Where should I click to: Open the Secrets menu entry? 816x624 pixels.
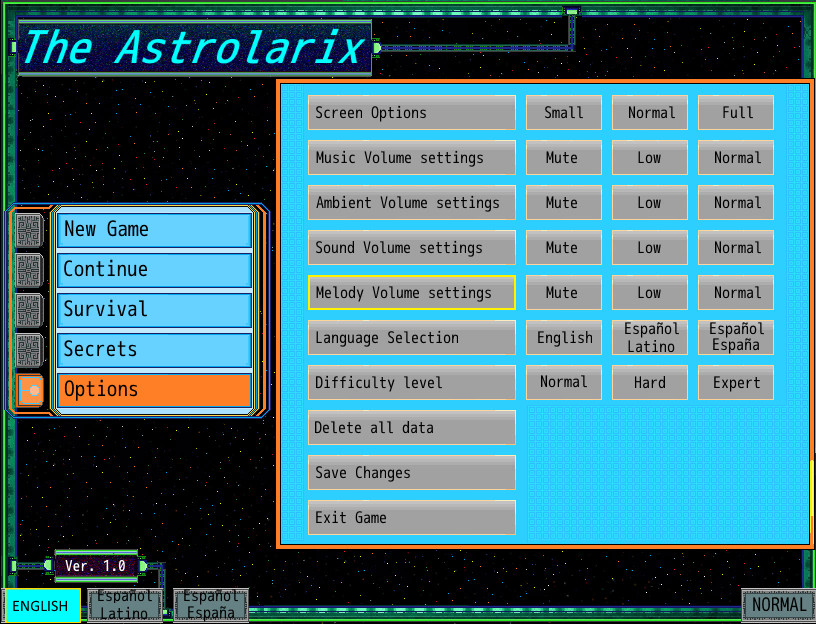tap(153, 349)
